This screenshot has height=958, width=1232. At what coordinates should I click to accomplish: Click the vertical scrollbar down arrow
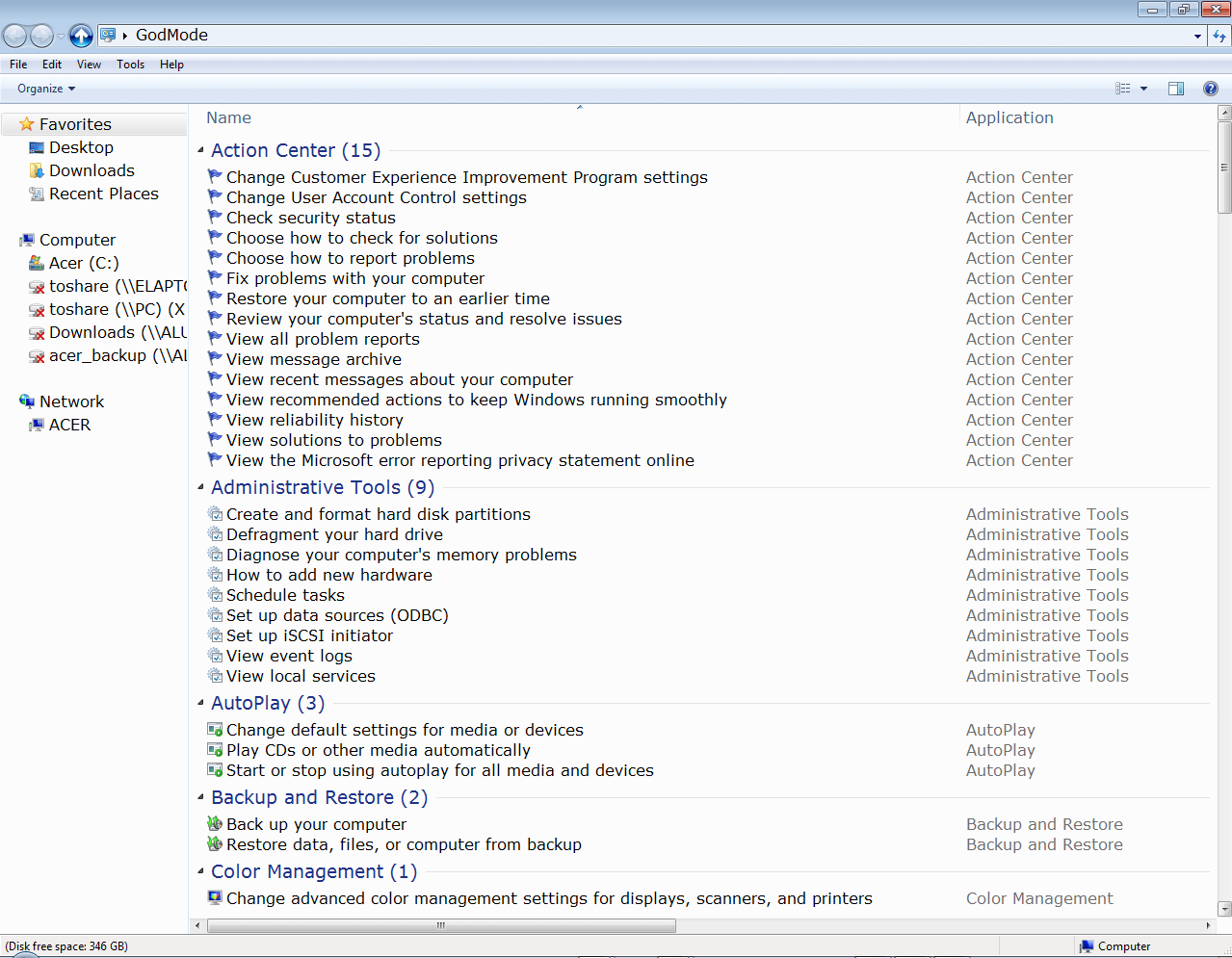[1224, 908]
